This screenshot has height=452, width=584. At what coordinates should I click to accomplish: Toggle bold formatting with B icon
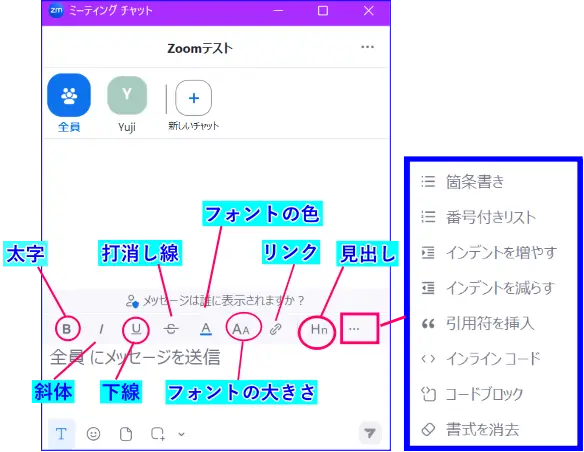[67, 329]
